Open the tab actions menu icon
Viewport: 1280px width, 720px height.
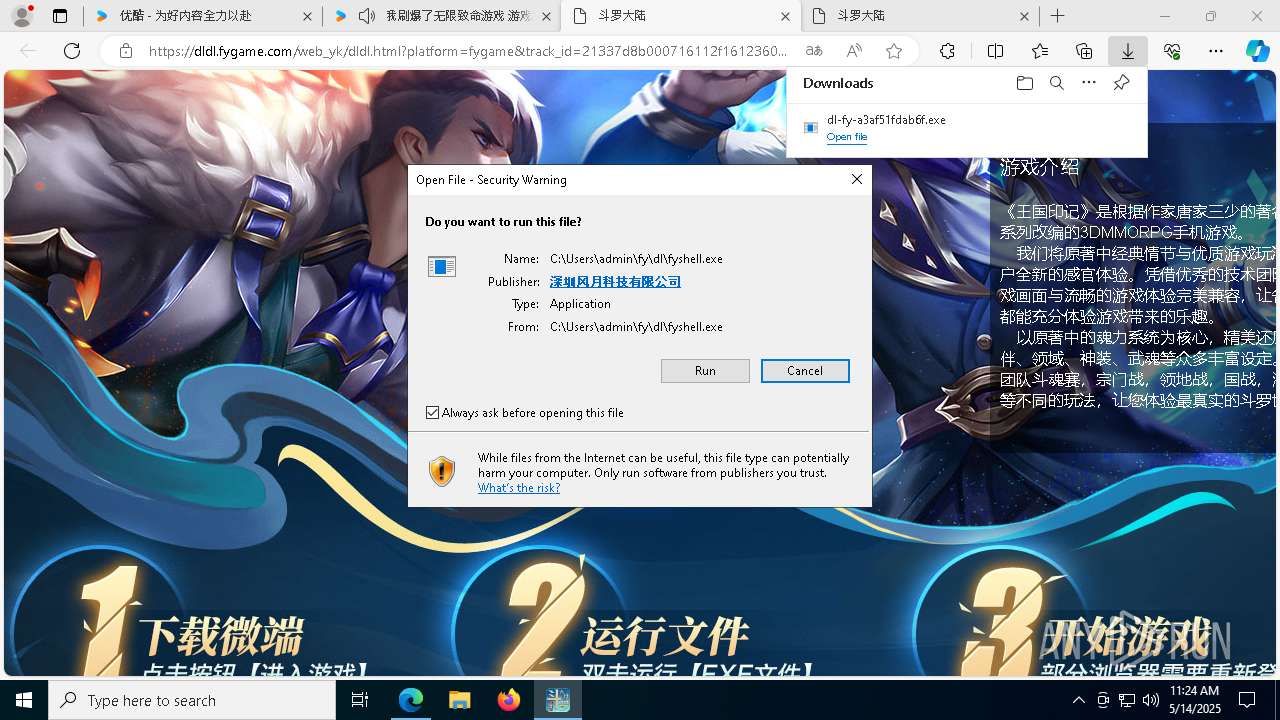tap(60, 16)
